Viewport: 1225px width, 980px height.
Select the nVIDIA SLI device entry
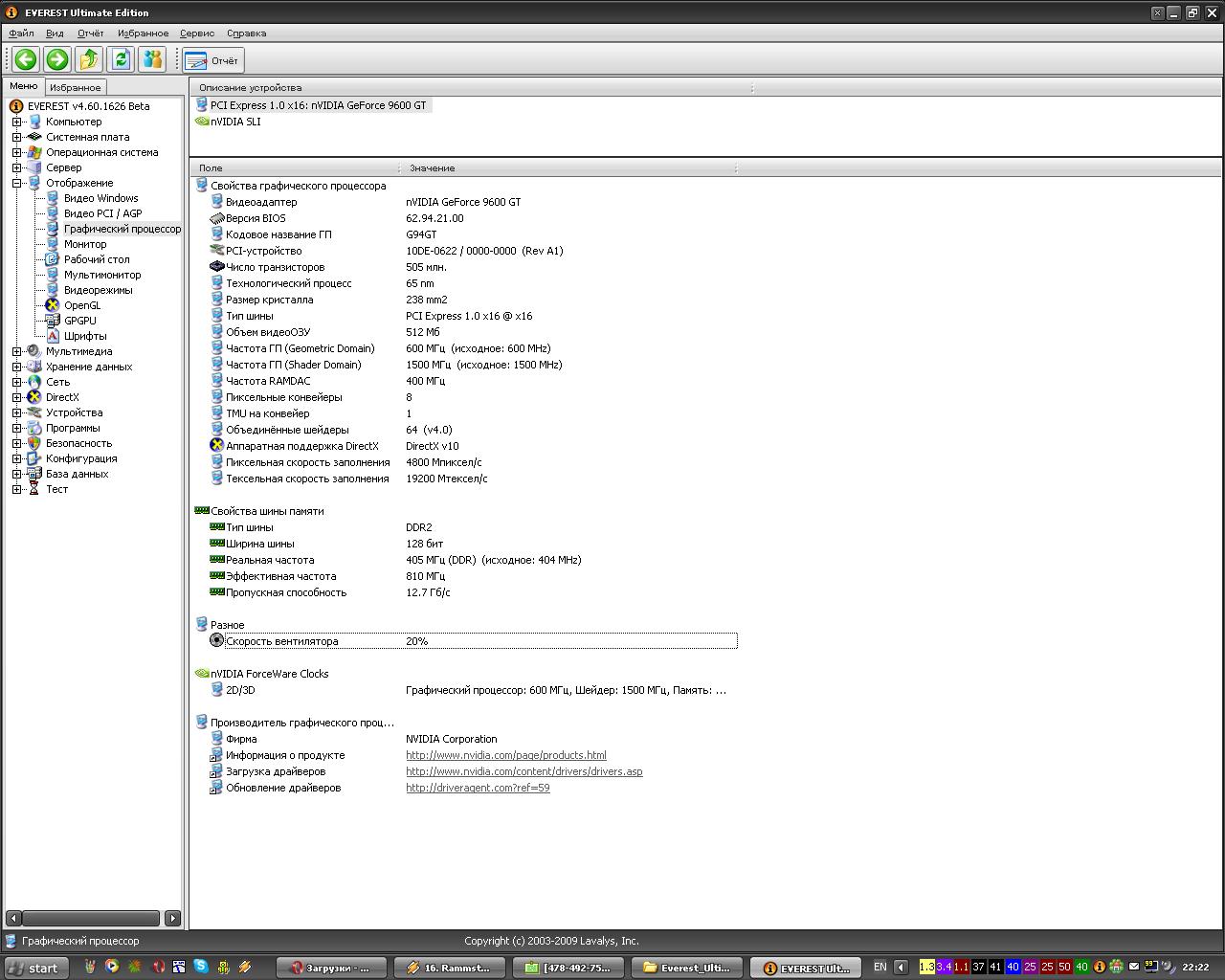click(x=235, y=122)
